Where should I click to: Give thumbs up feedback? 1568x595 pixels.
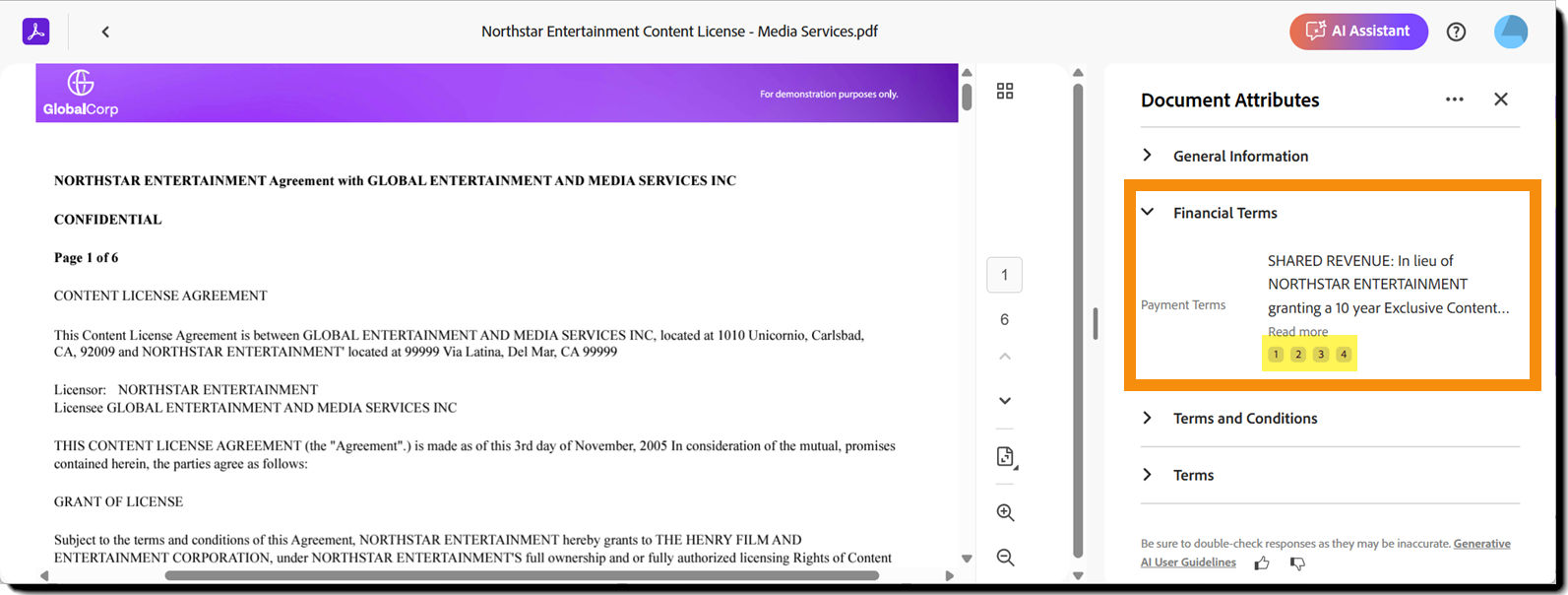coord(1262,563)
